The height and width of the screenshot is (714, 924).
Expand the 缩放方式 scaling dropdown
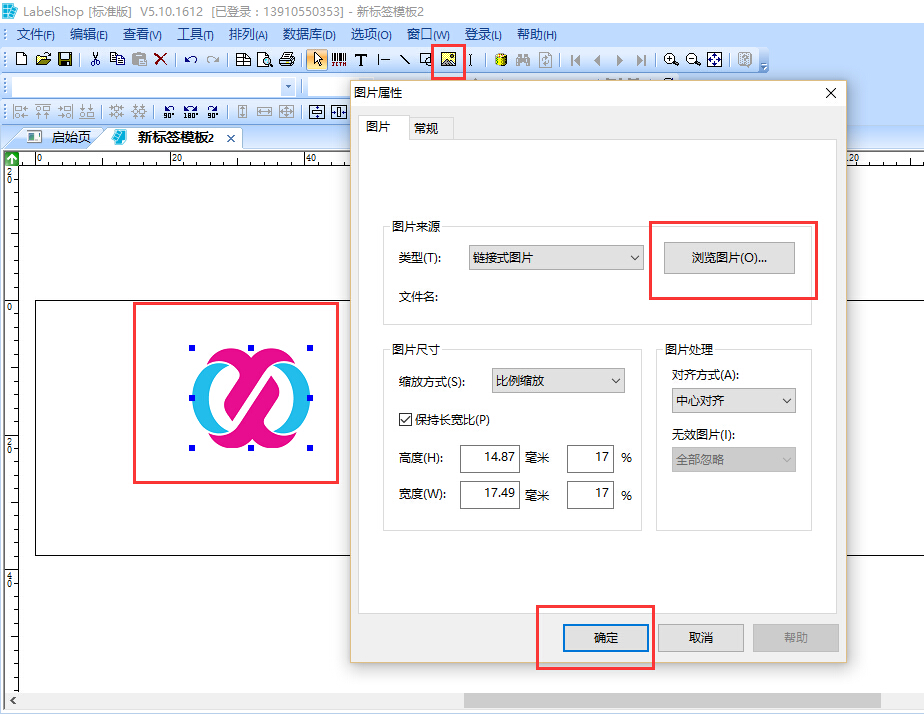point(558,380)
